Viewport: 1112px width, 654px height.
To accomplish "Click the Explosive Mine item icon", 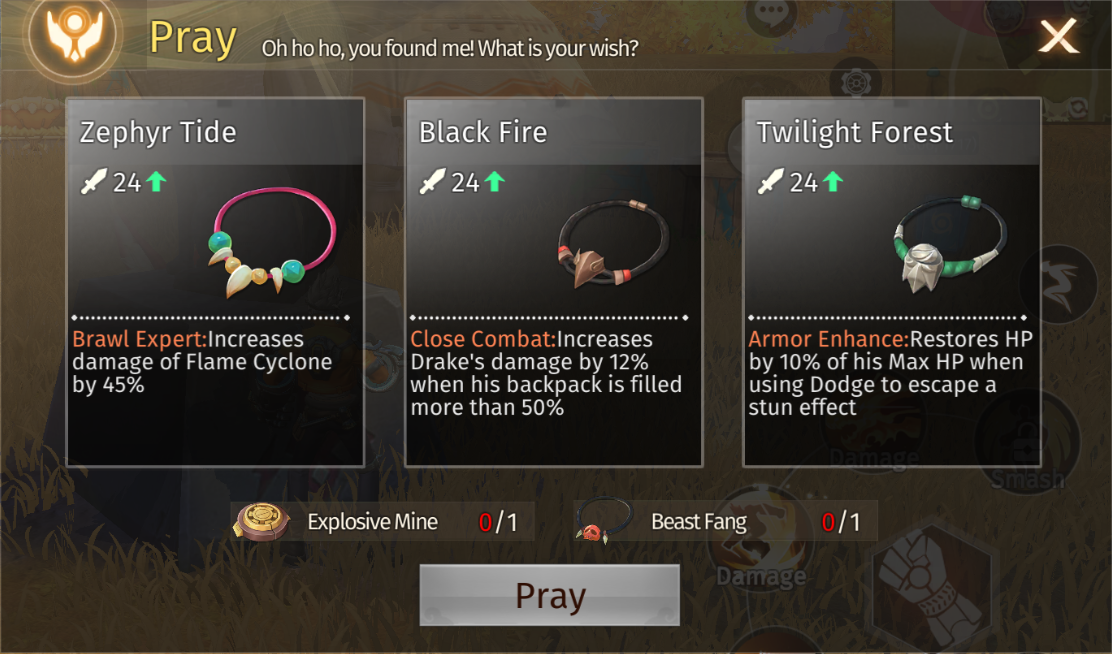I will click(262, 521).
